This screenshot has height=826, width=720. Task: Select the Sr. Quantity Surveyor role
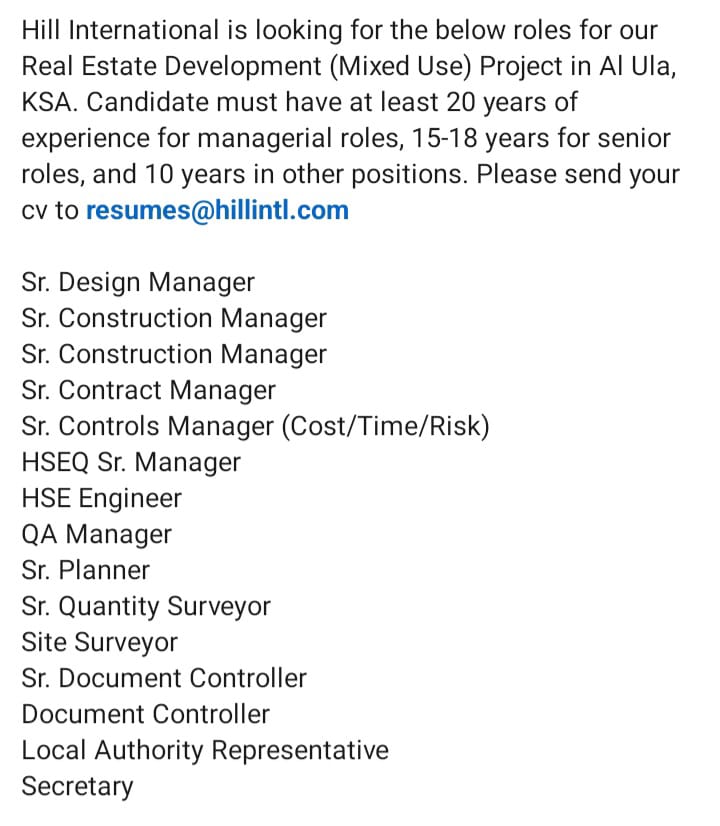pyautogui.click(x=146, y=607)
